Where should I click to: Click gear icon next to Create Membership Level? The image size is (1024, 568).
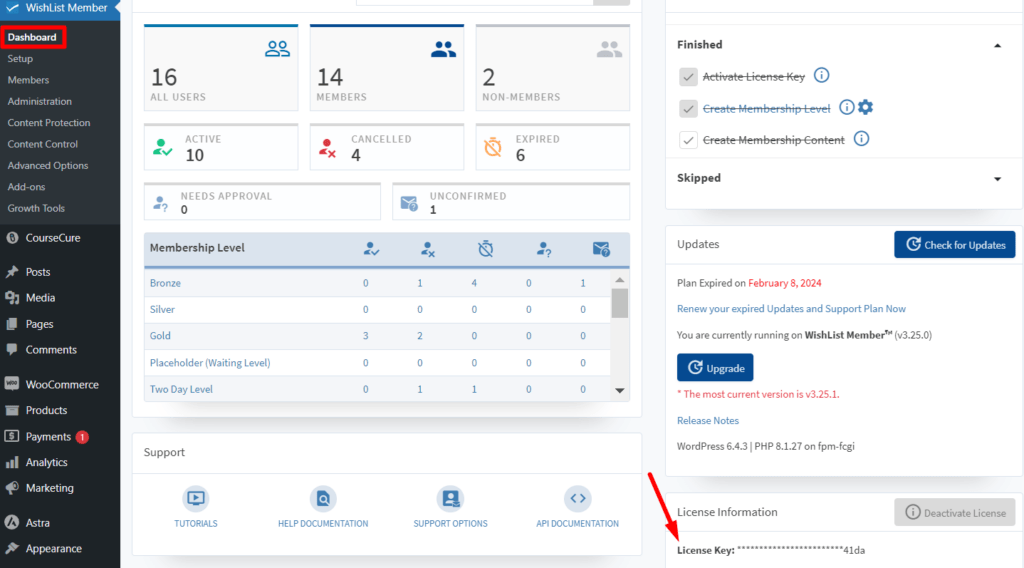(x=866, y=107)
